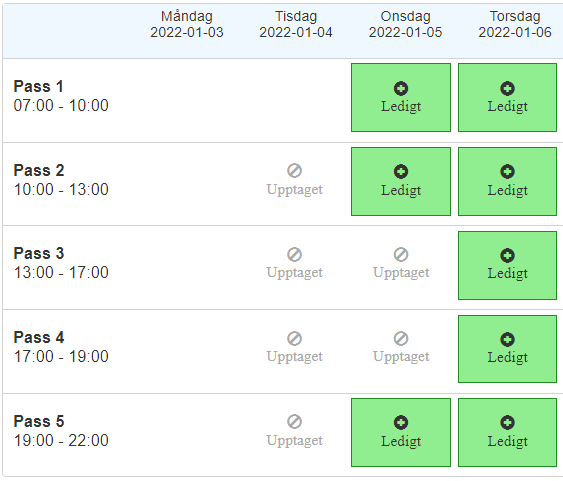Click the Pass 5 19:00 - 22:00 row label

point(61,431)
